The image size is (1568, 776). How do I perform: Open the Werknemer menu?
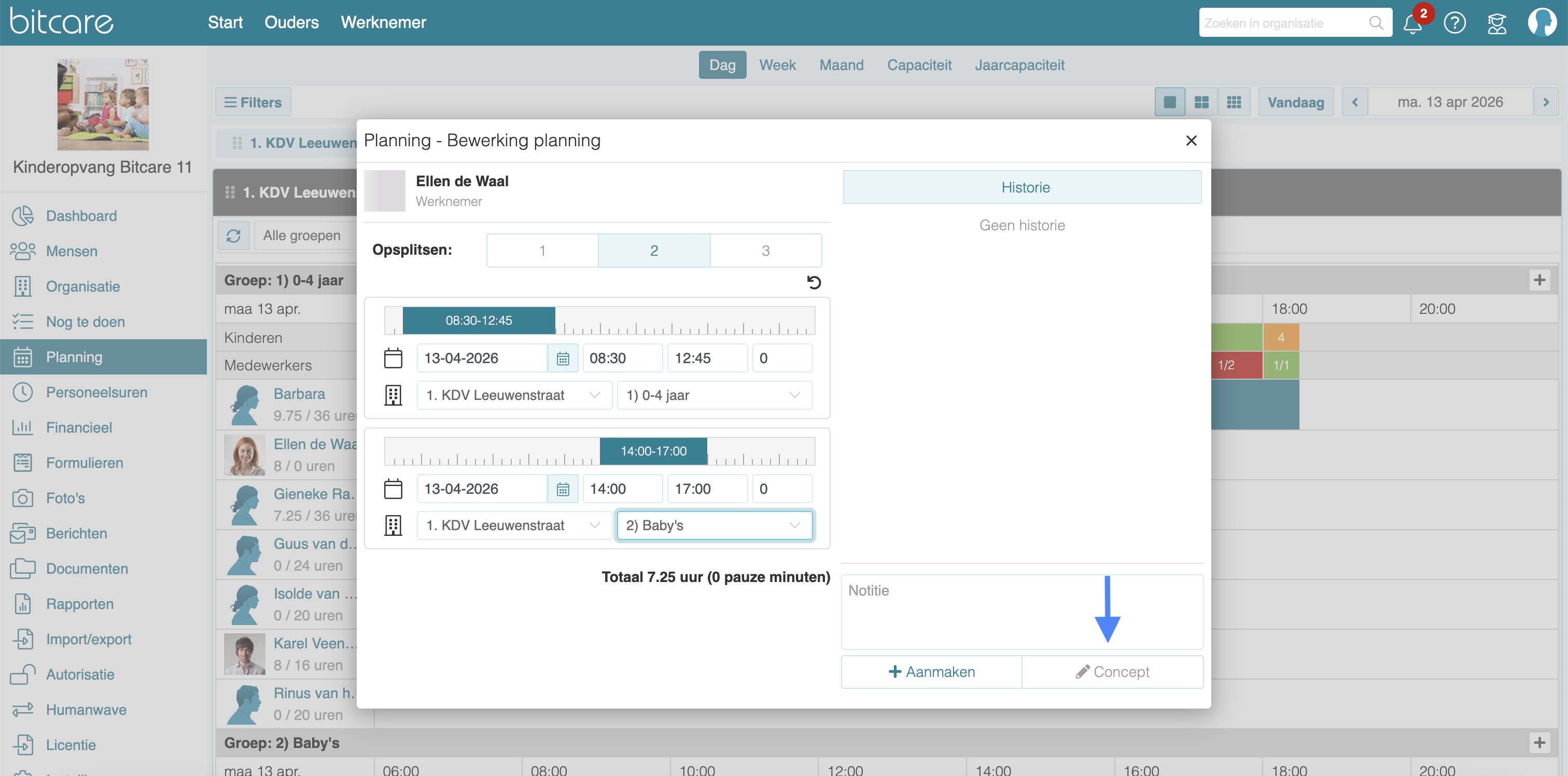point(383,22)
